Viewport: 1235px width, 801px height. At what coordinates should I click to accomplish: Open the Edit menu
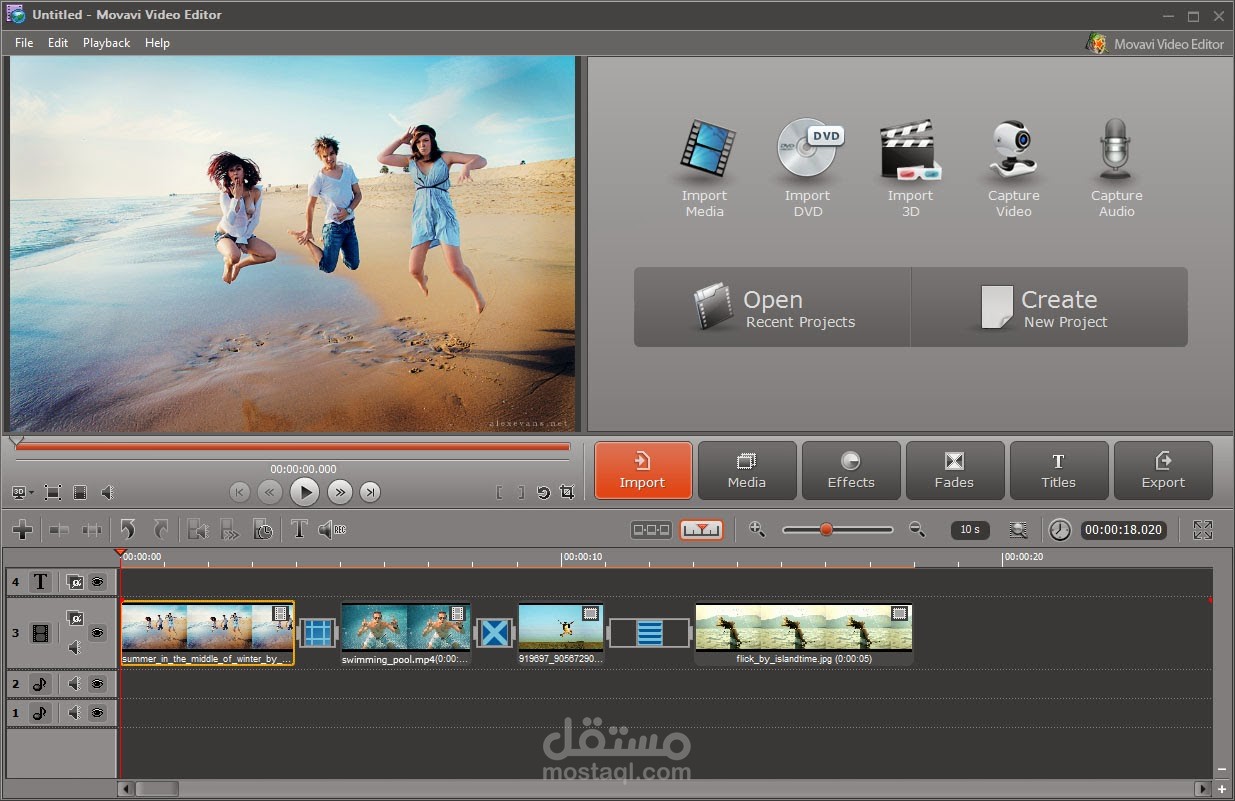58,43
